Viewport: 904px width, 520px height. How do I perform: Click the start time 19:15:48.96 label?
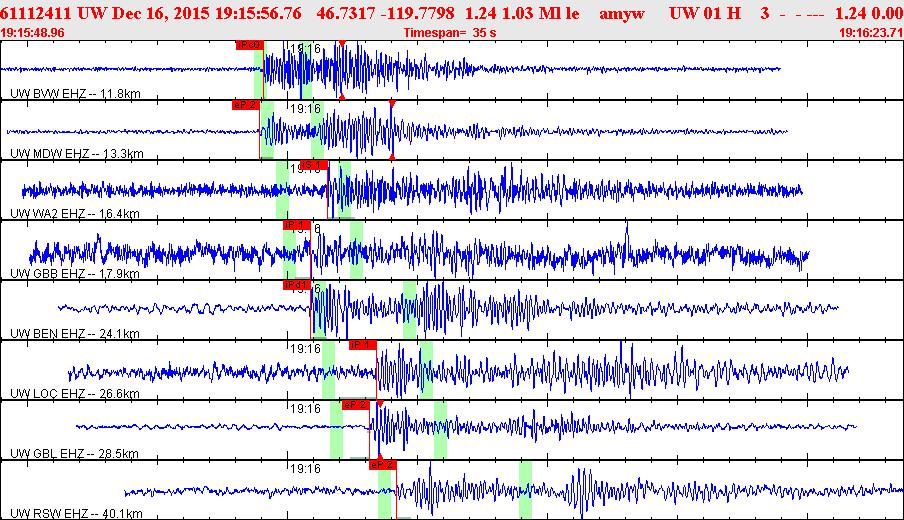pyautogui.click(x=34, y=33)
